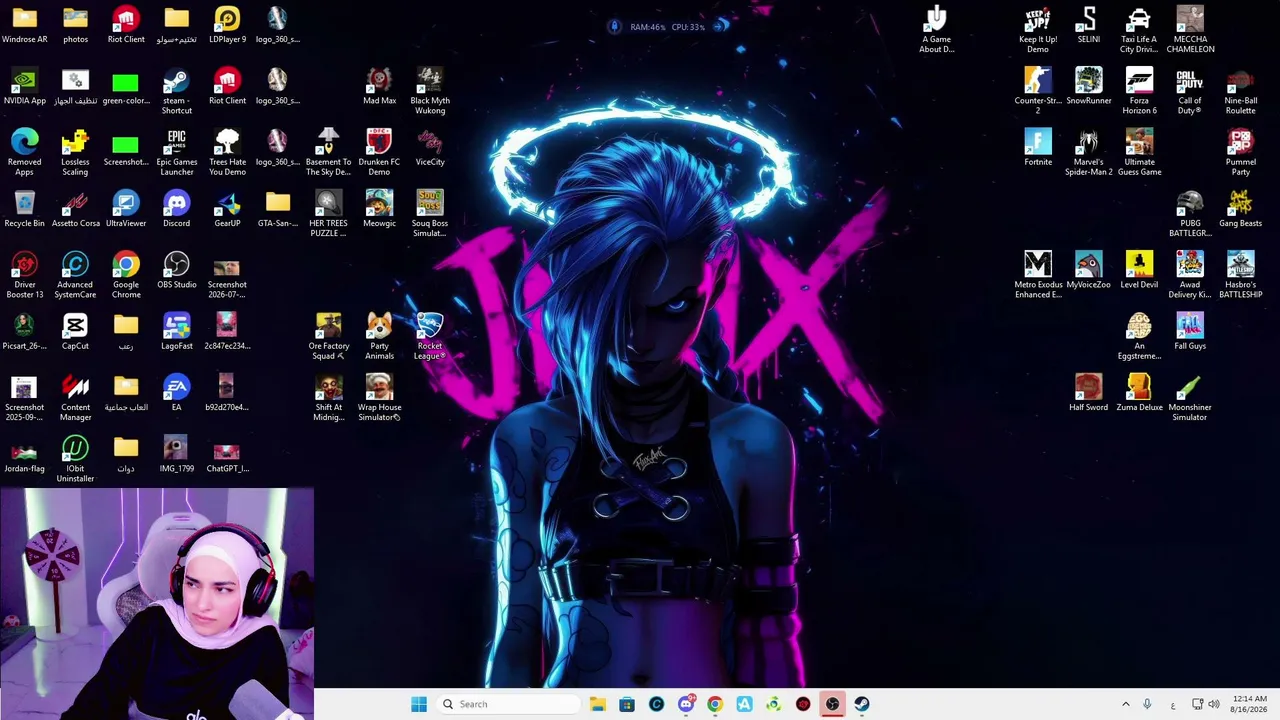Image resolution: width=1280 pixels, height=720 pixels.
Task: Open the photos folder on the desktop
Action: 75,26
